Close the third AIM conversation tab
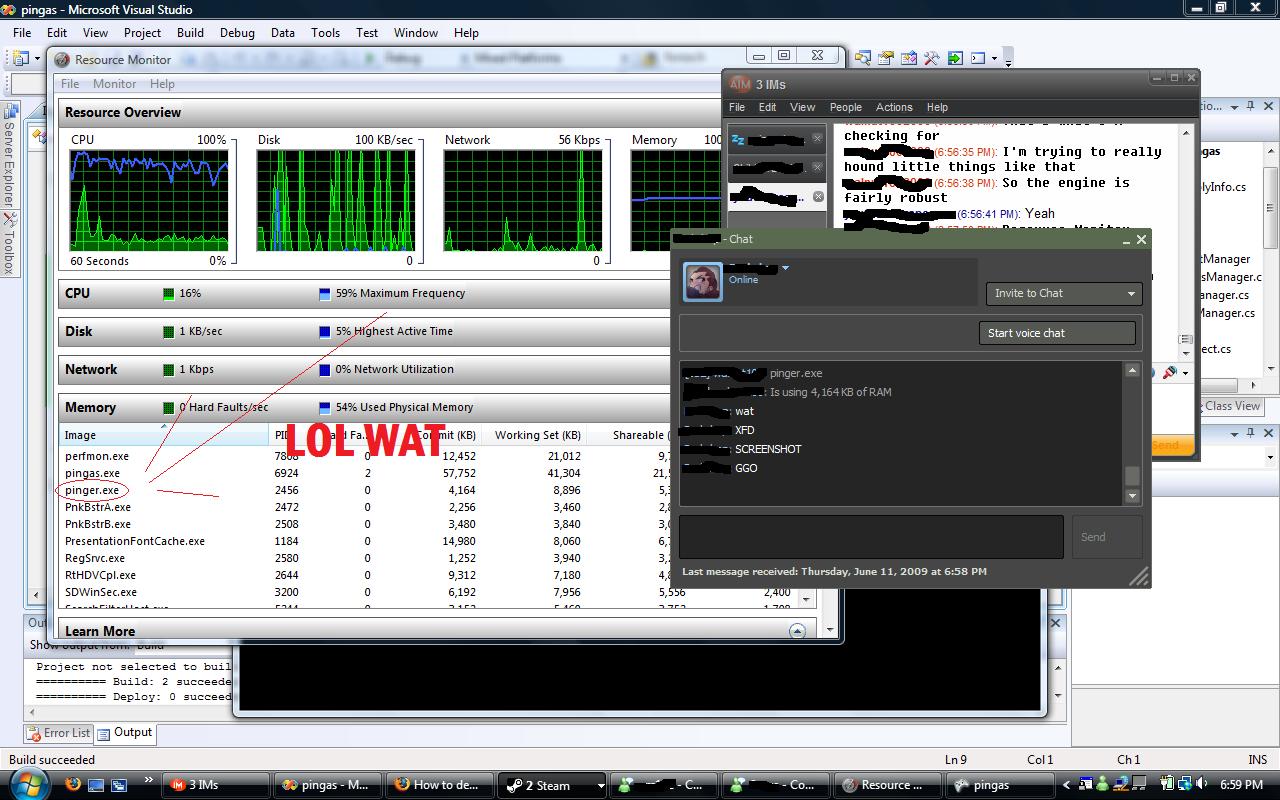 coord(817,196)
